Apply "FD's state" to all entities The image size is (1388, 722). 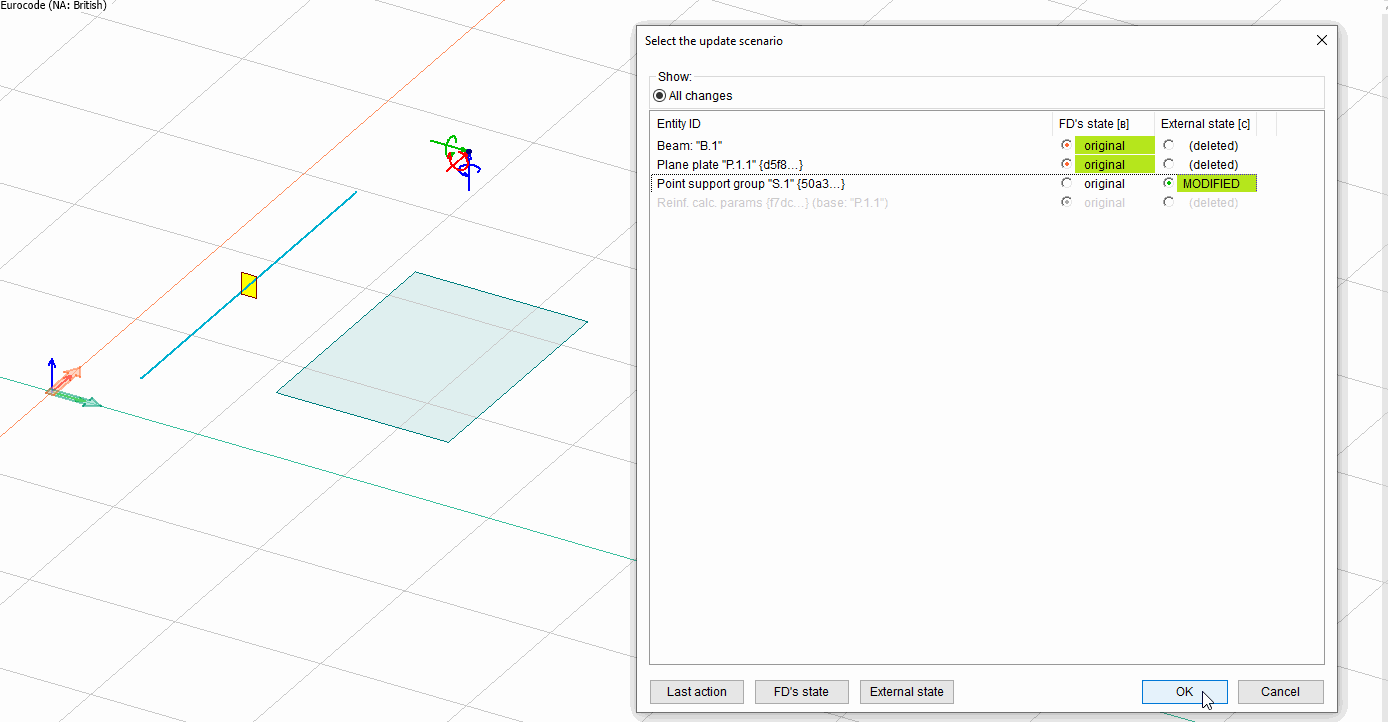(801, 692)
